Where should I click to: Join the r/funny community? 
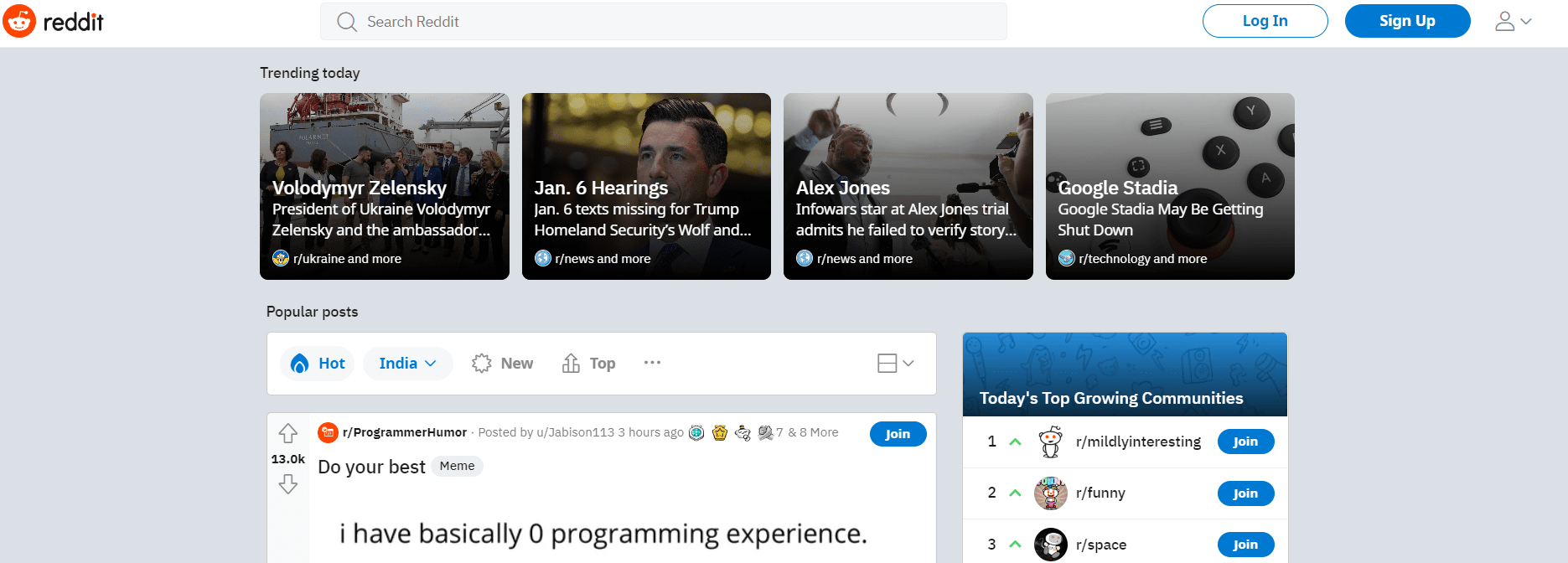click(1246, 493)
